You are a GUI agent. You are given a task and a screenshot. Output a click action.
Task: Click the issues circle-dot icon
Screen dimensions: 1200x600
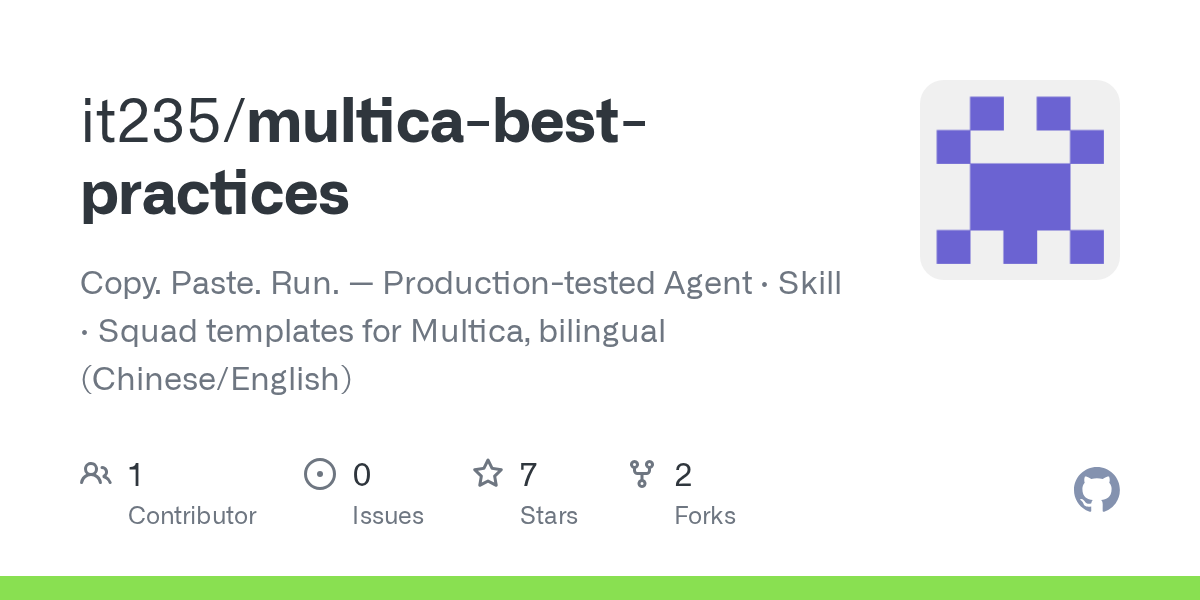tap(319, 474)
